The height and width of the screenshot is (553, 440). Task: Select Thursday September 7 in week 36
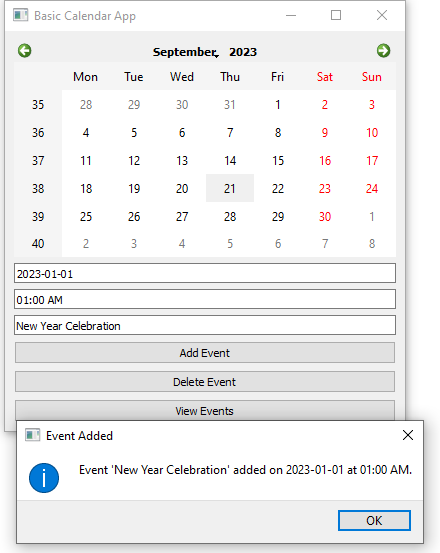point(230,133)
